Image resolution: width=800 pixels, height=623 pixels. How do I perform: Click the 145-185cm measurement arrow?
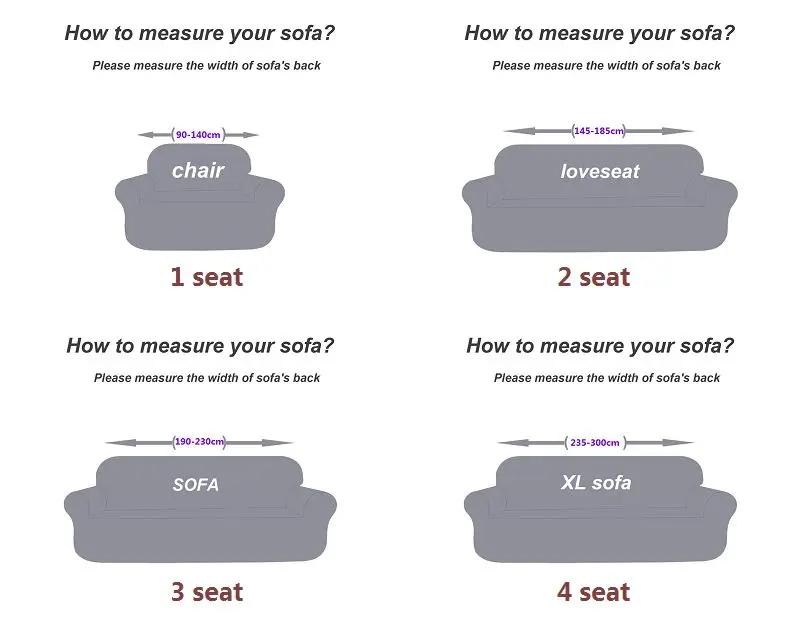coord(598,131)
